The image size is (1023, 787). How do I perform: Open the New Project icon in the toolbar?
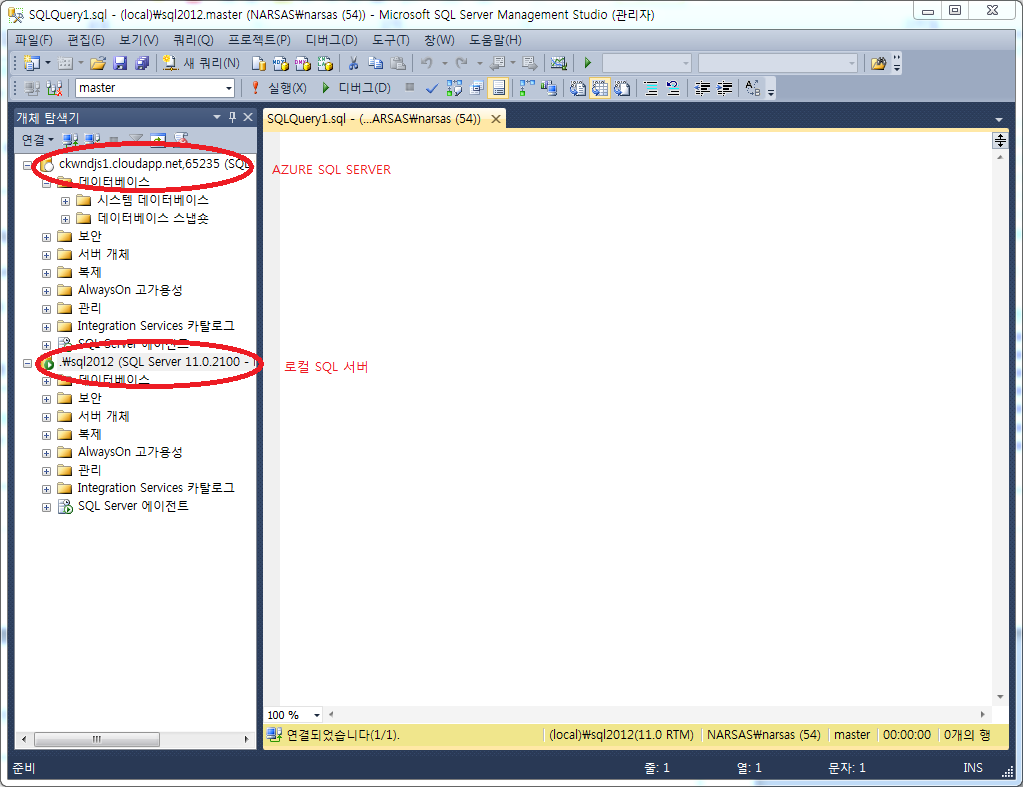[31, 63]
